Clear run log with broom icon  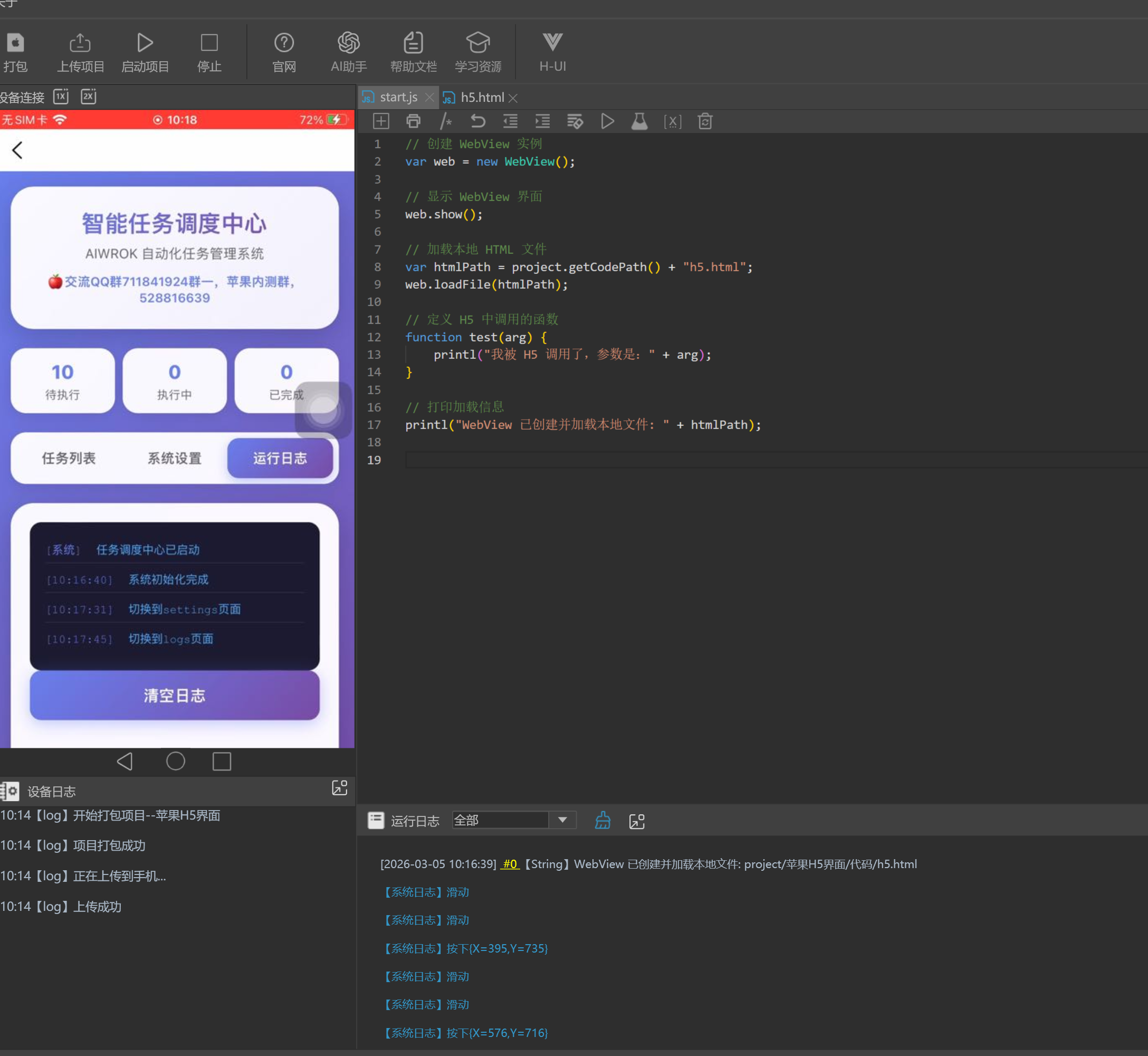pyautogui.click(x=602, y=821)
